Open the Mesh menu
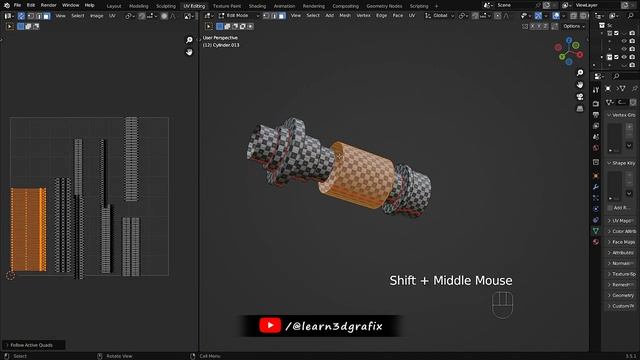The width and height of the screenshot is (640, 360). [345, 16]
